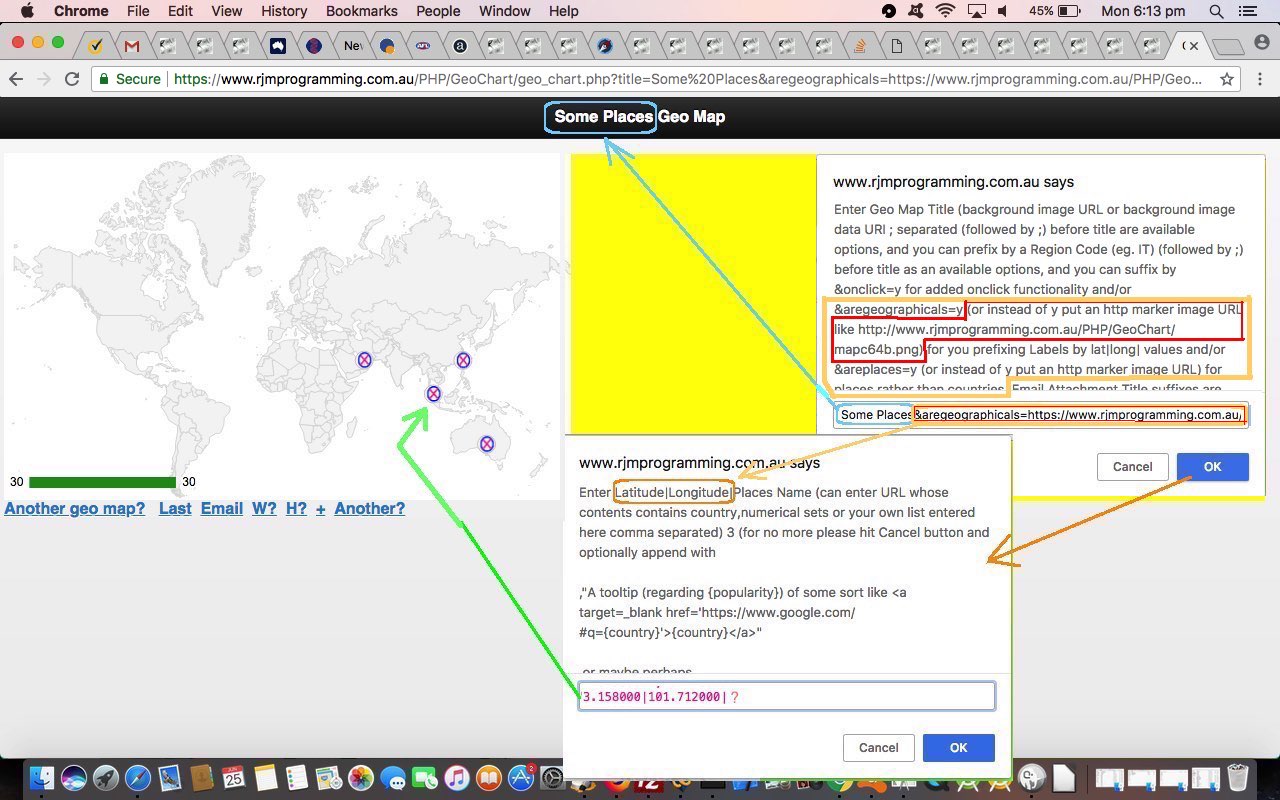Open Photos from the dock
The width and height of the screenshot is (1280, 800).
click(361, 778)
